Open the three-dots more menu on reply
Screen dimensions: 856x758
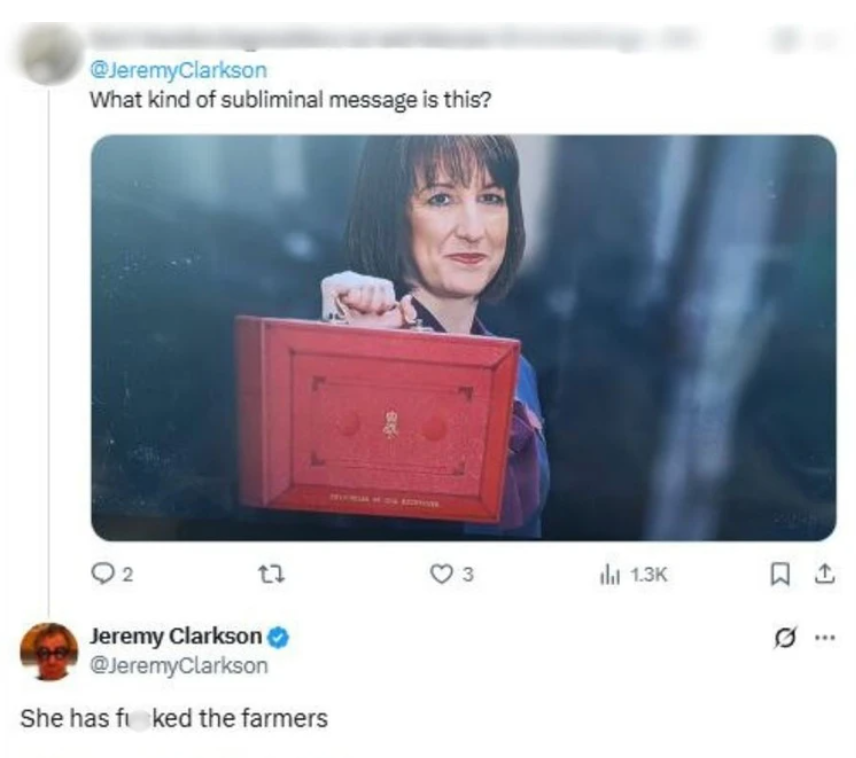click(x=825, y=637)
